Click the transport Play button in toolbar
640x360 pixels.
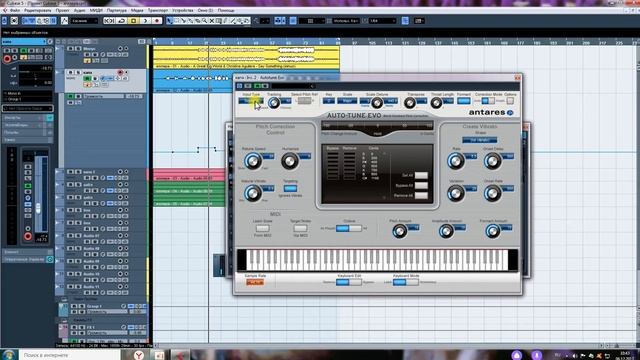point(145,20)
